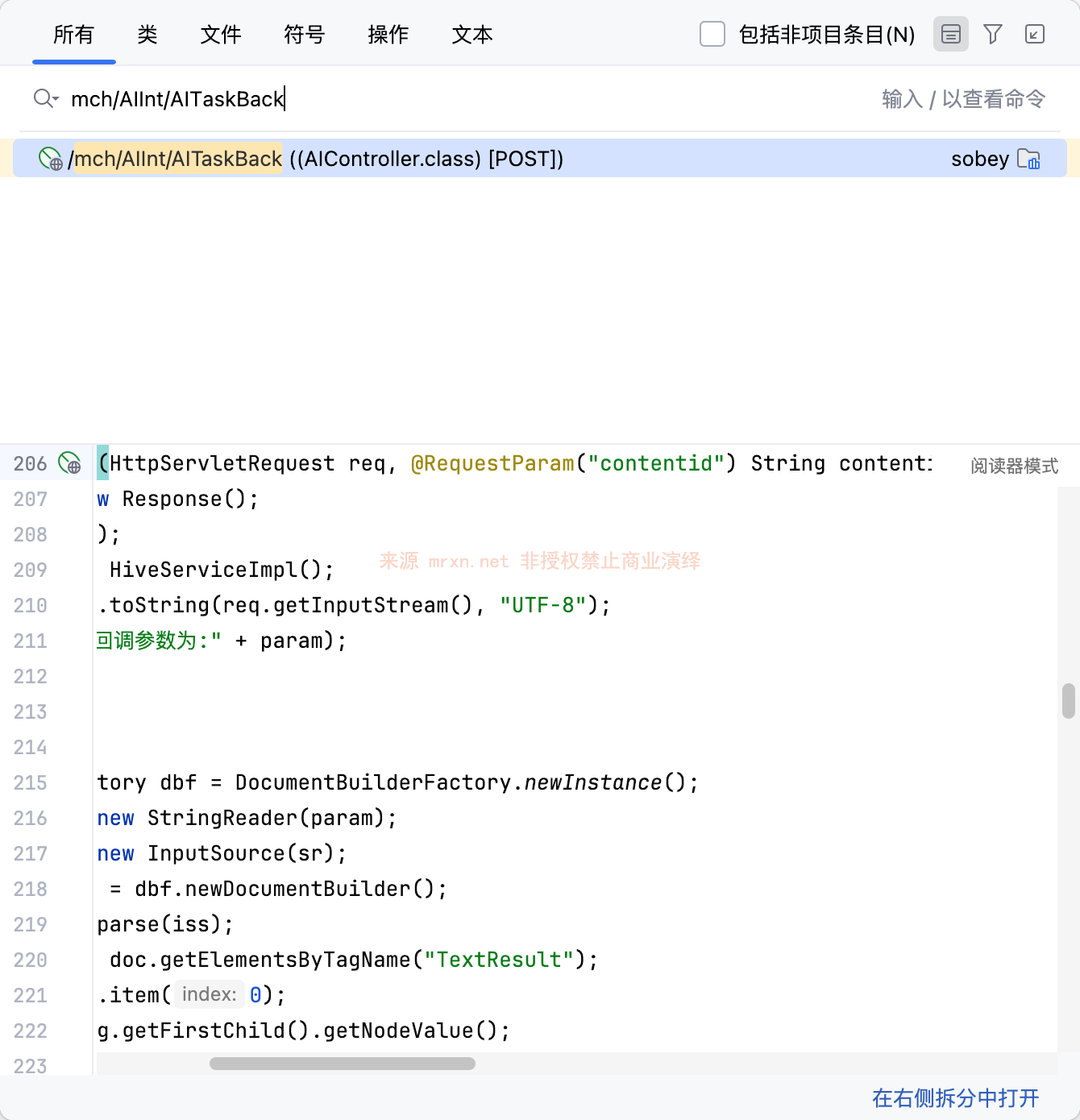The width and height of the screenshot is (1080, 1120).
Task: Click the sobey module folder icon
Action: pos(1028,159)
